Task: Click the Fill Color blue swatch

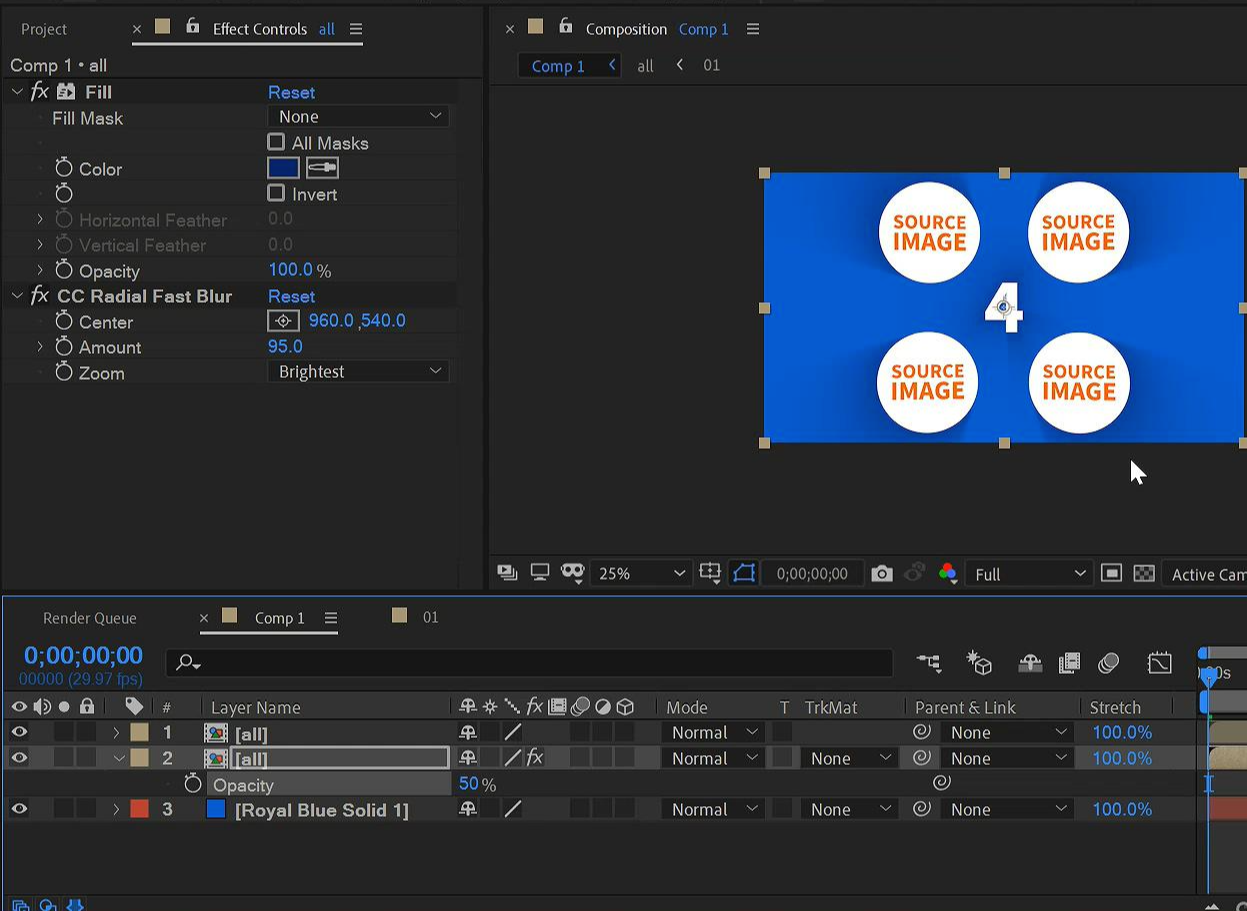Action: pos(283,168)
